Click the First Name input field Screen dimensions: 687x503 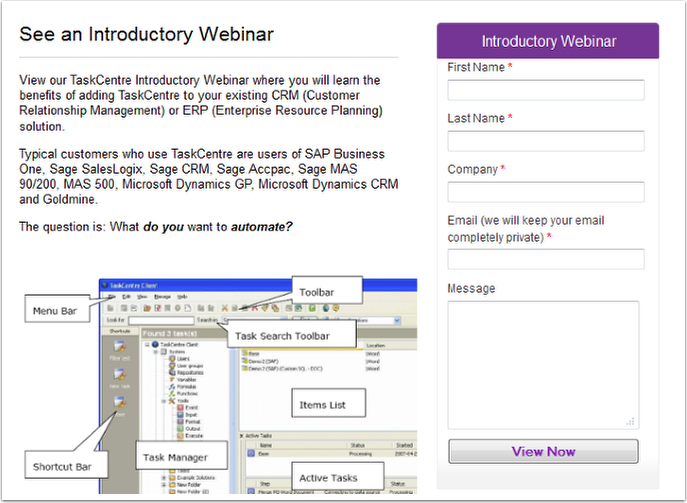point(546,90)
